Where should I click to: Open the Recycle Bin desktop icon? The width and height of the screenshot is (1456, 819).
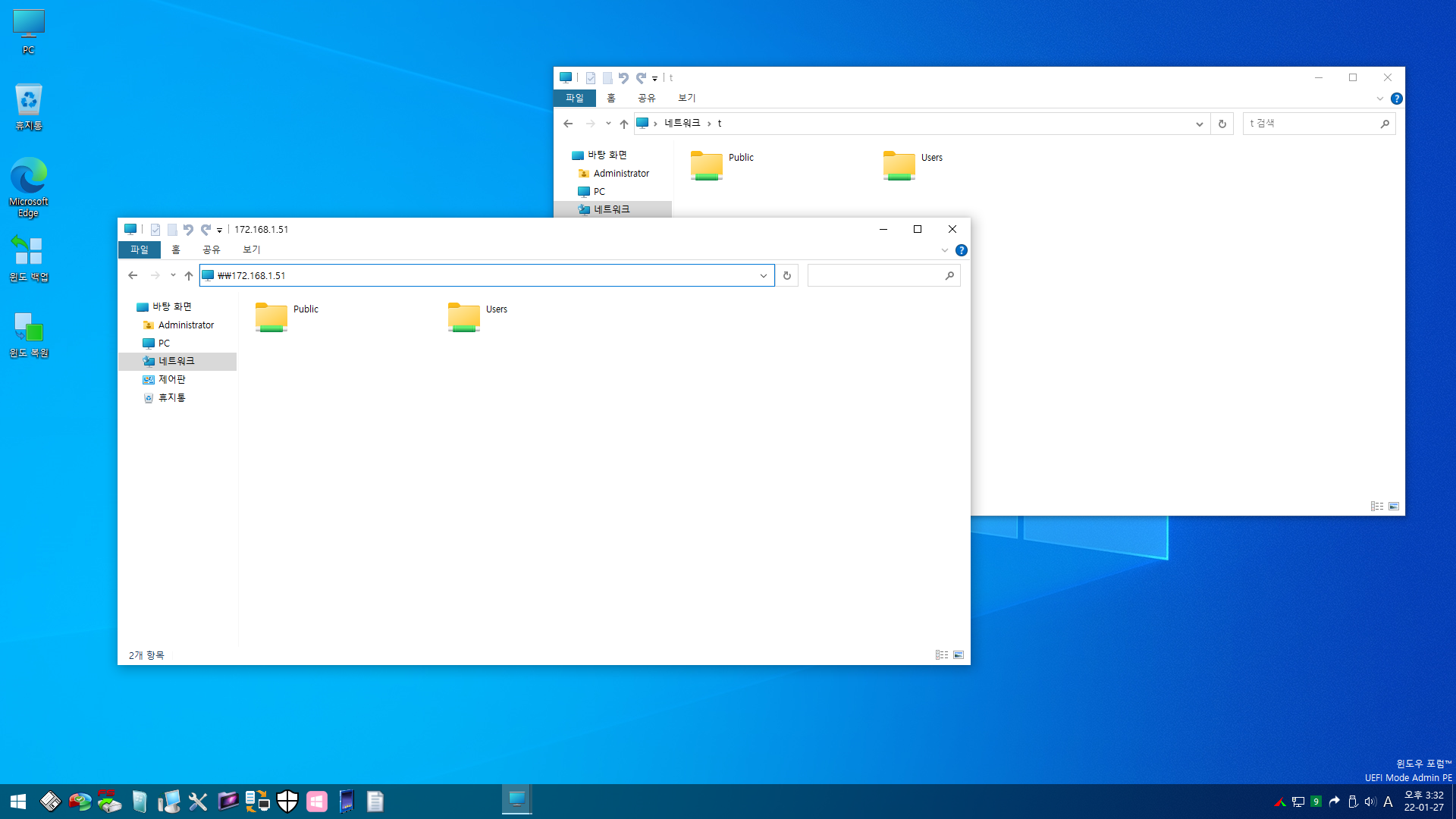tap(29, 107)
